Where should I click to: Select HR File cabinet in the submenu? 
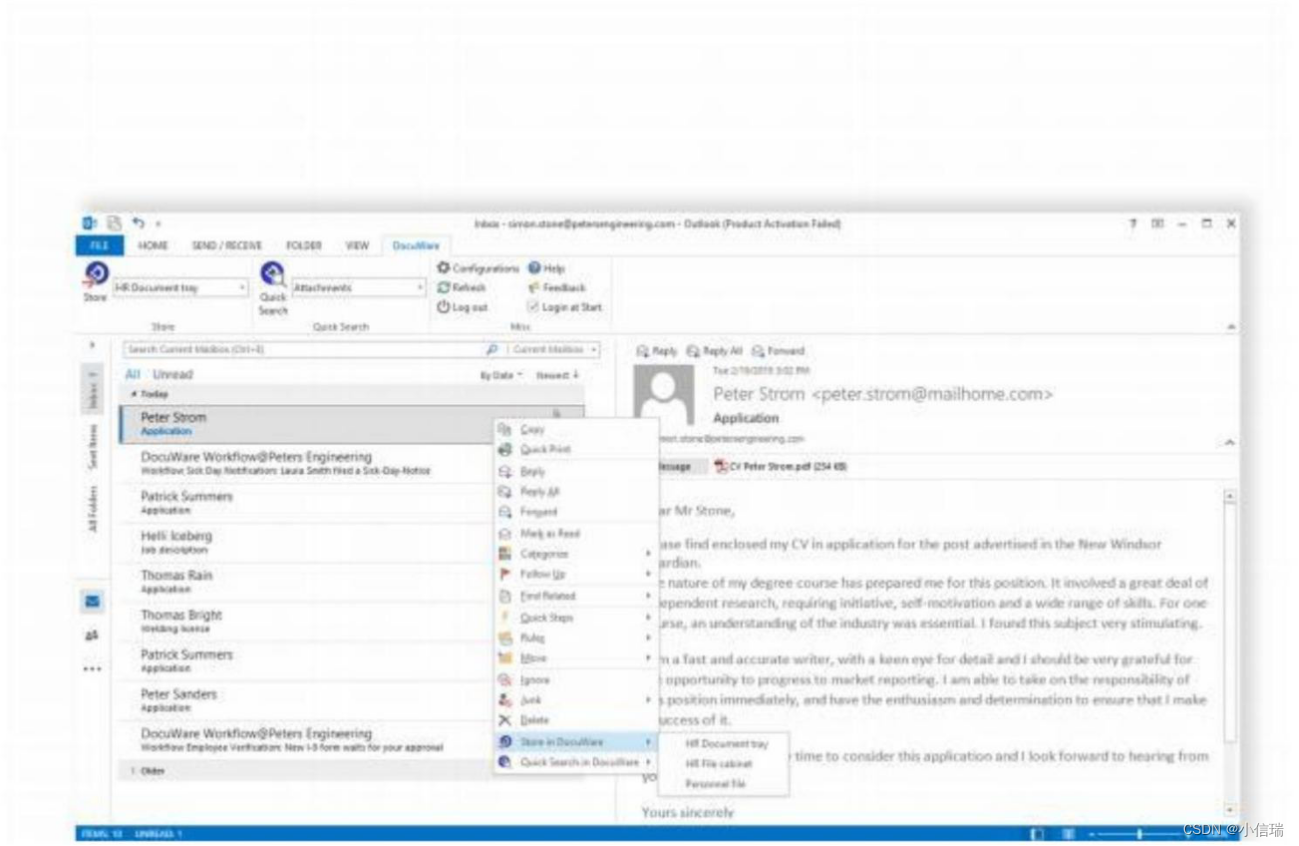718,764
